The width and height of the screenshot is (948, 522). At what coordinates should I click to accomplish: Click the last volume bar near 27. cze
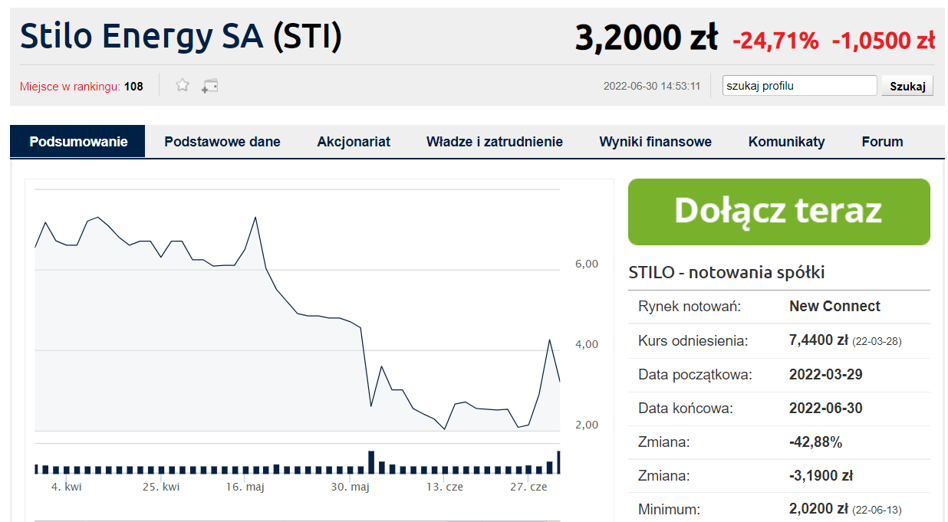[559, 462]
